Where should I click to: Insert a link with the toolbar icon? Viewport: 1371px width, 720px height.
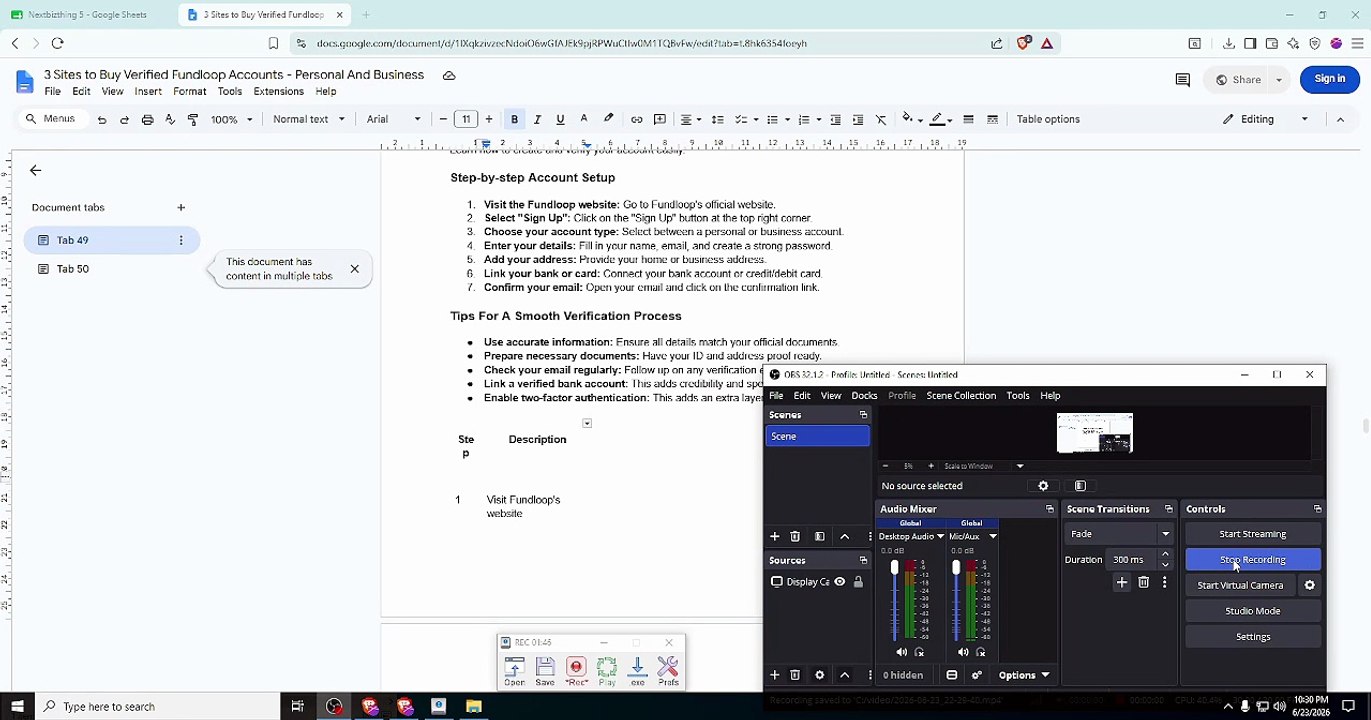tap(636, 119)
